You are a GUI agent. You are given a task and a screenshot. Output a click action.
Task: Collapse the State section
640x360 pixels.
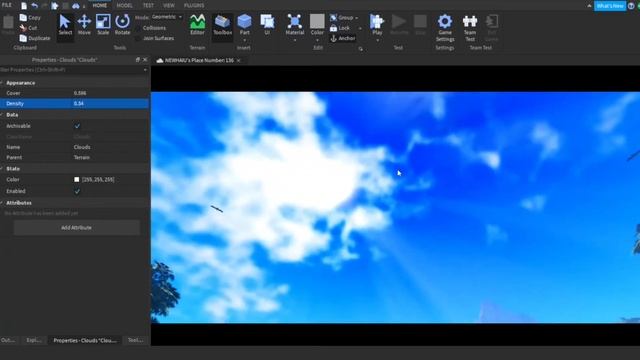pyautogui.click(x=2, y=169)
